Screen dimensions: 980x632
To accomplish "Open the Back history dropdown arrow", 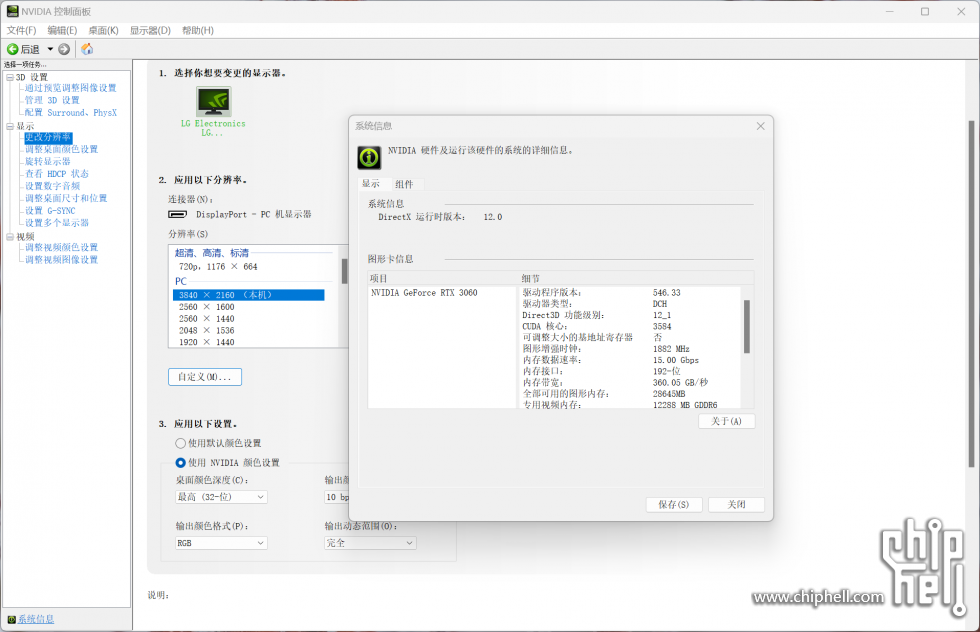I will (x=50, y=49).
